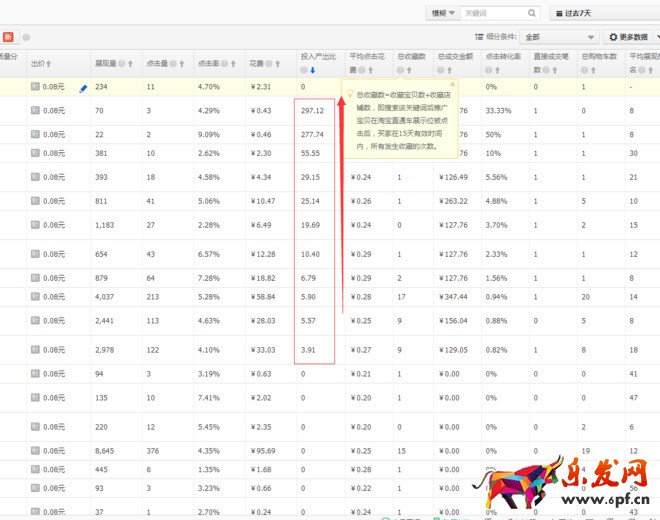
Task: Click the help icon next to 展现量
Action: tap(122, 63)
